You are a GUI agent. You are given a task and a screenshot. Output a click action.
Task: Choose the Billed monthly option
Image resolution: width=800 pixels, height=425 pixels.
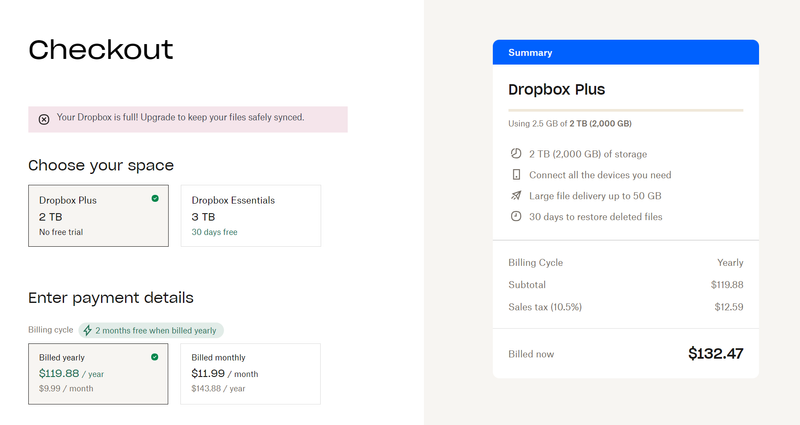tap(250, 373)
